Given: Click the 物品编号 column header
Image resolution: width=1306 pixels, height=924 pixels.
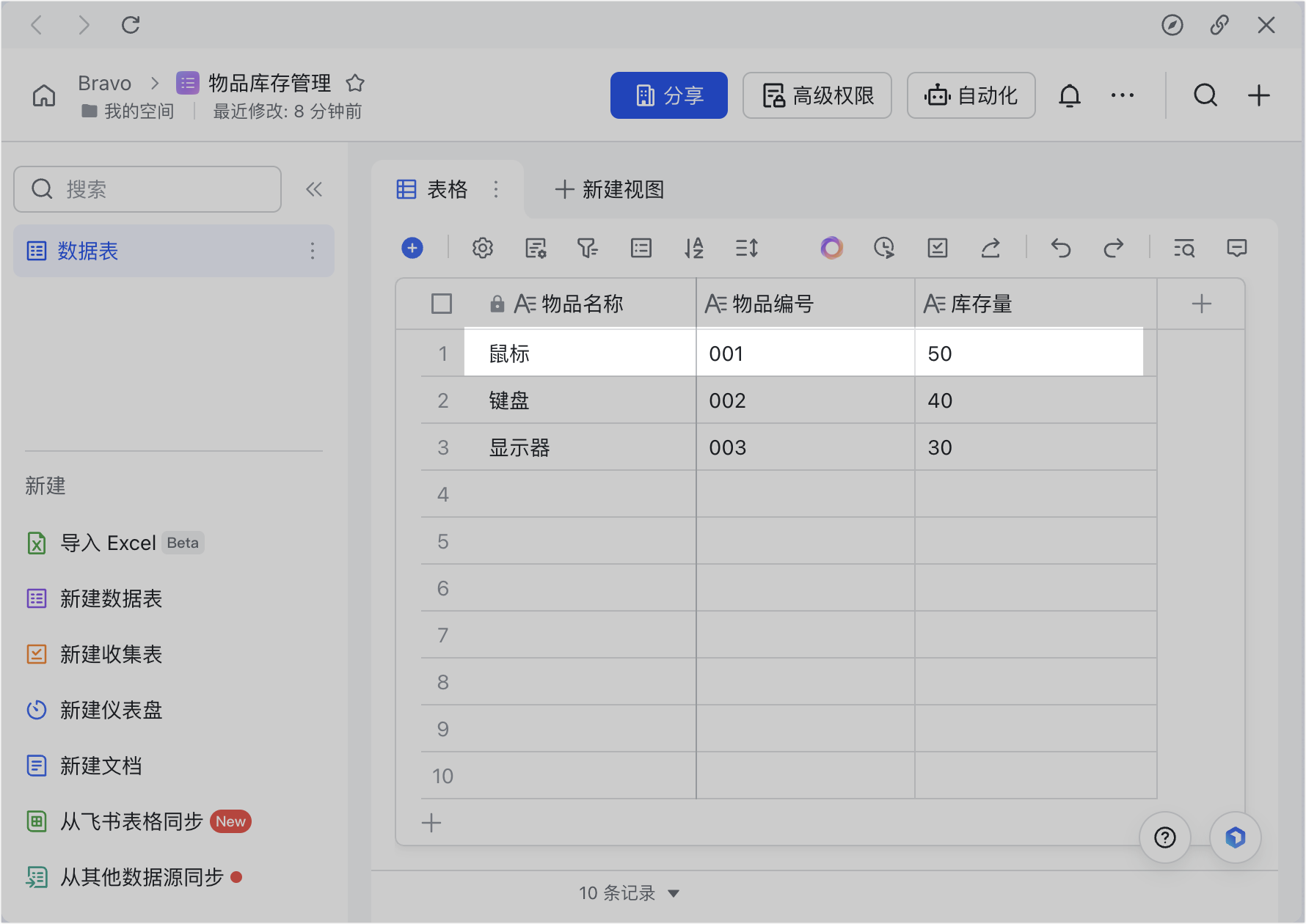Looking at the screenshot, I should click(x=806, y=304).
